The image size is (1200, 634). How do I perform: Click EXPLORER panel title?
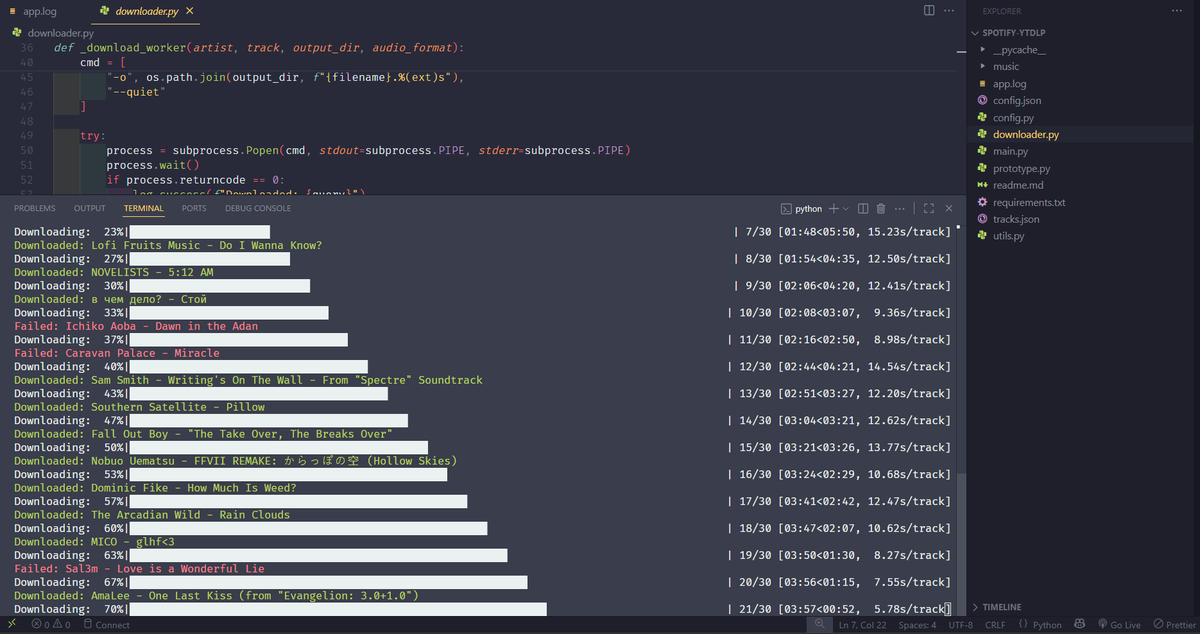tap(1002, 11)
